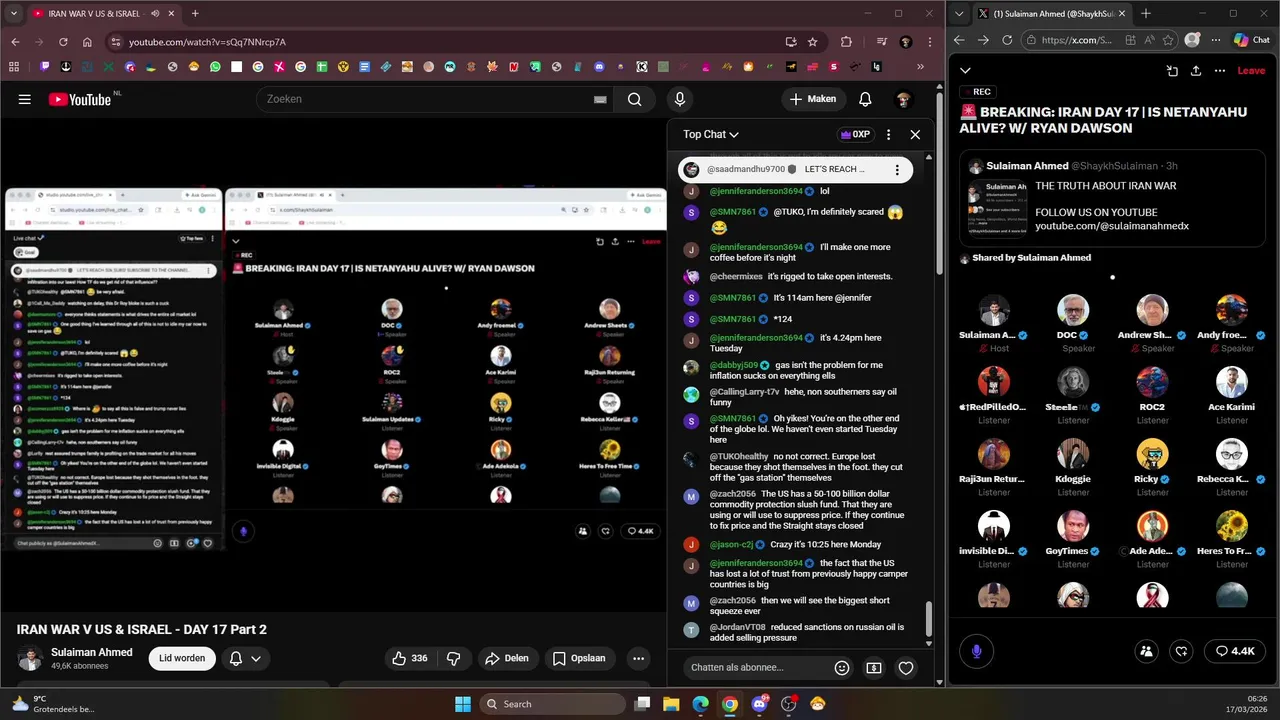Collapse the X Space with chevron
This screenshot has width=1280, height=720.
click(965, 71)
